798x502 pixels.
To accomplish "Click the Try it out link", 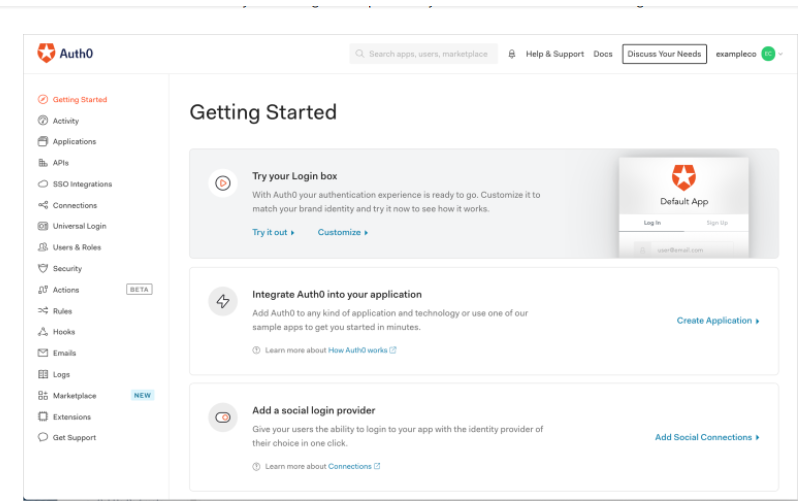I will coord(273,232).
